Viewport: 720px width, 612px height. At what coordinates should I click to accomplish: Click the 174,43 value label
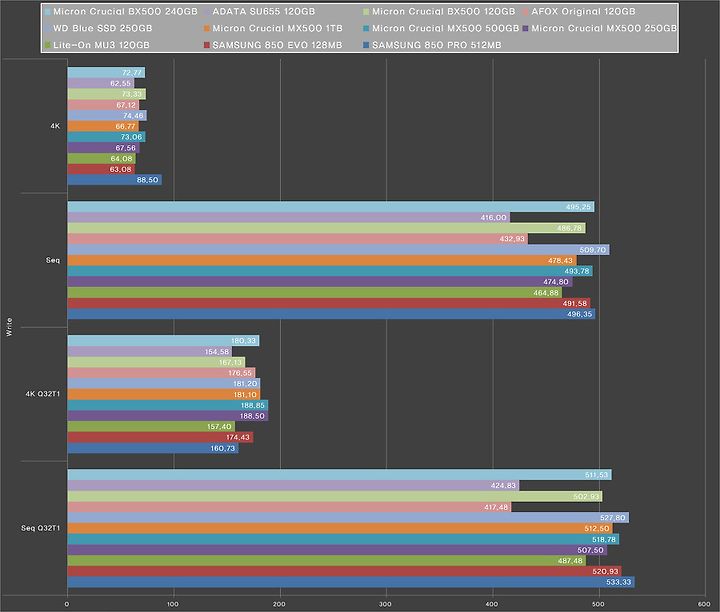point(238,438)
